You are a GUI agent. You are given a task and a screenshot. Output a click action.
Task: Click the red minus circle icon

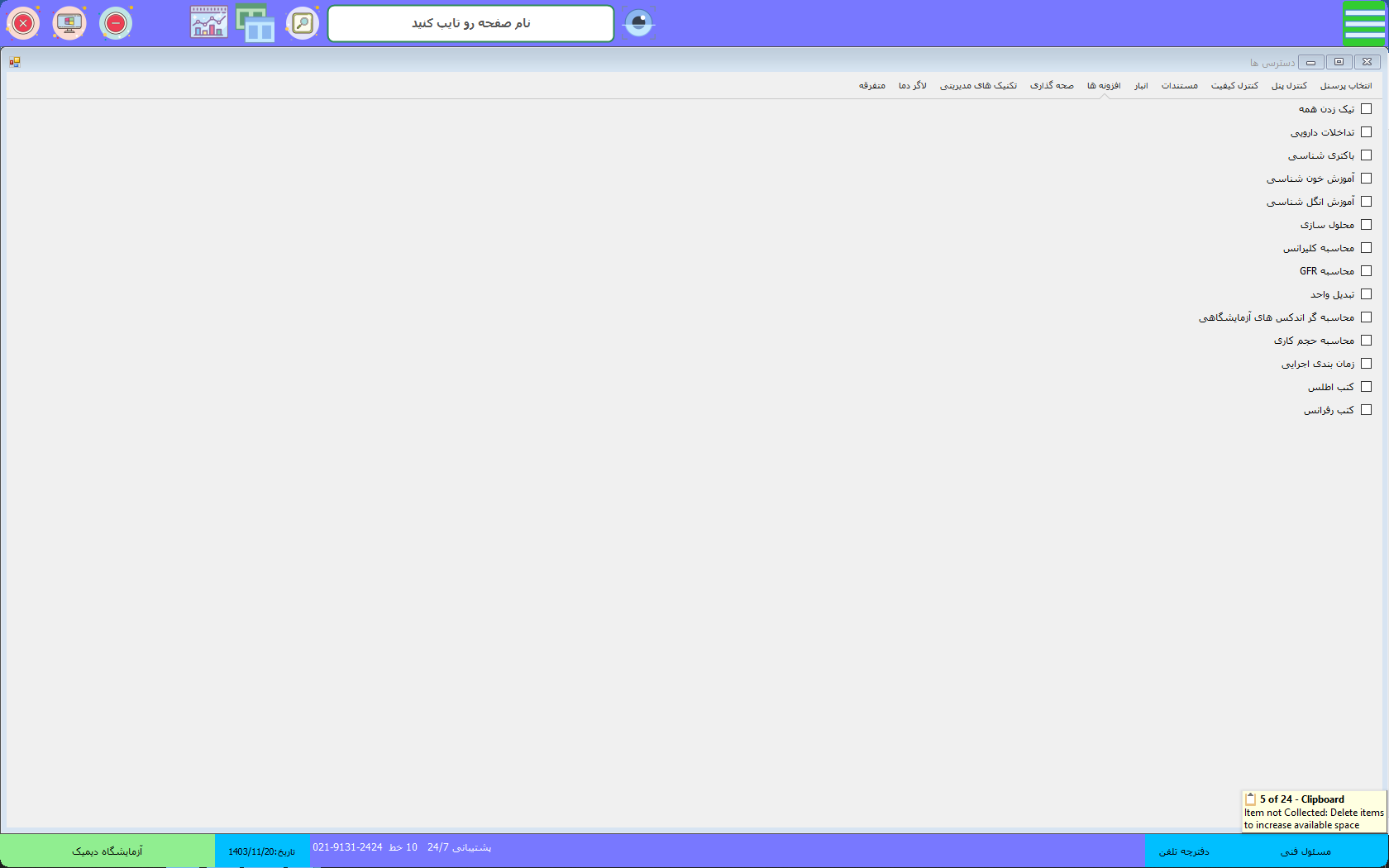(116, 23)
